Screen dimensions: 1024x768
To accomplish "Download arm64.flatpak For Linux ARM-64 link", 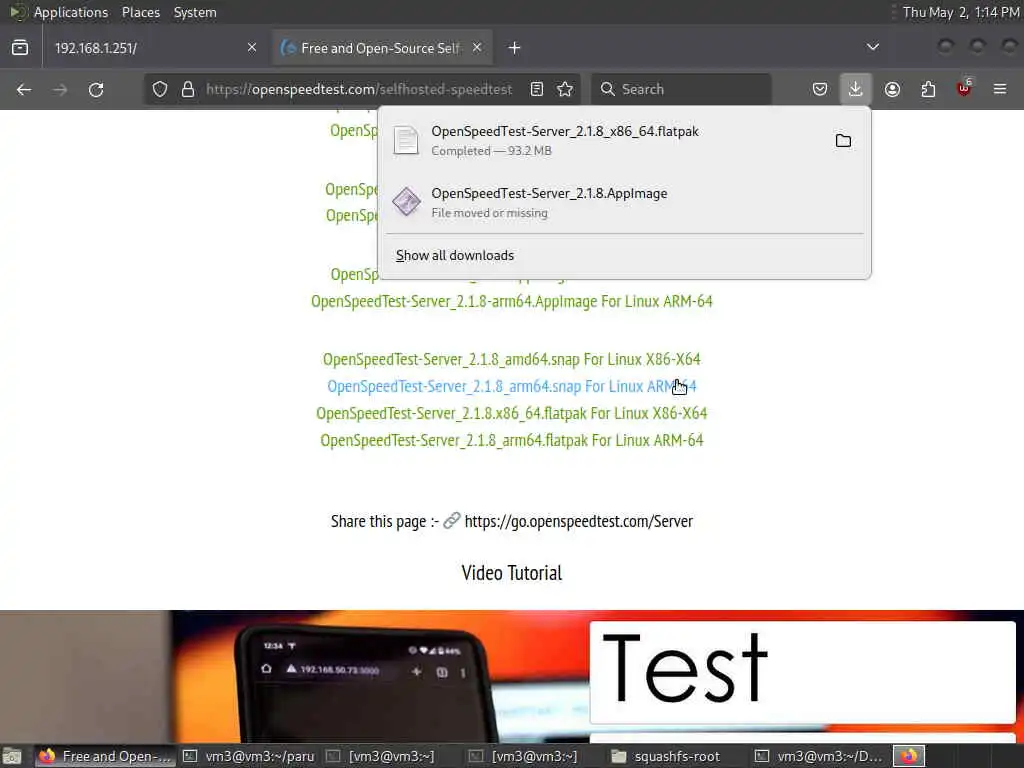I will 511,441.
